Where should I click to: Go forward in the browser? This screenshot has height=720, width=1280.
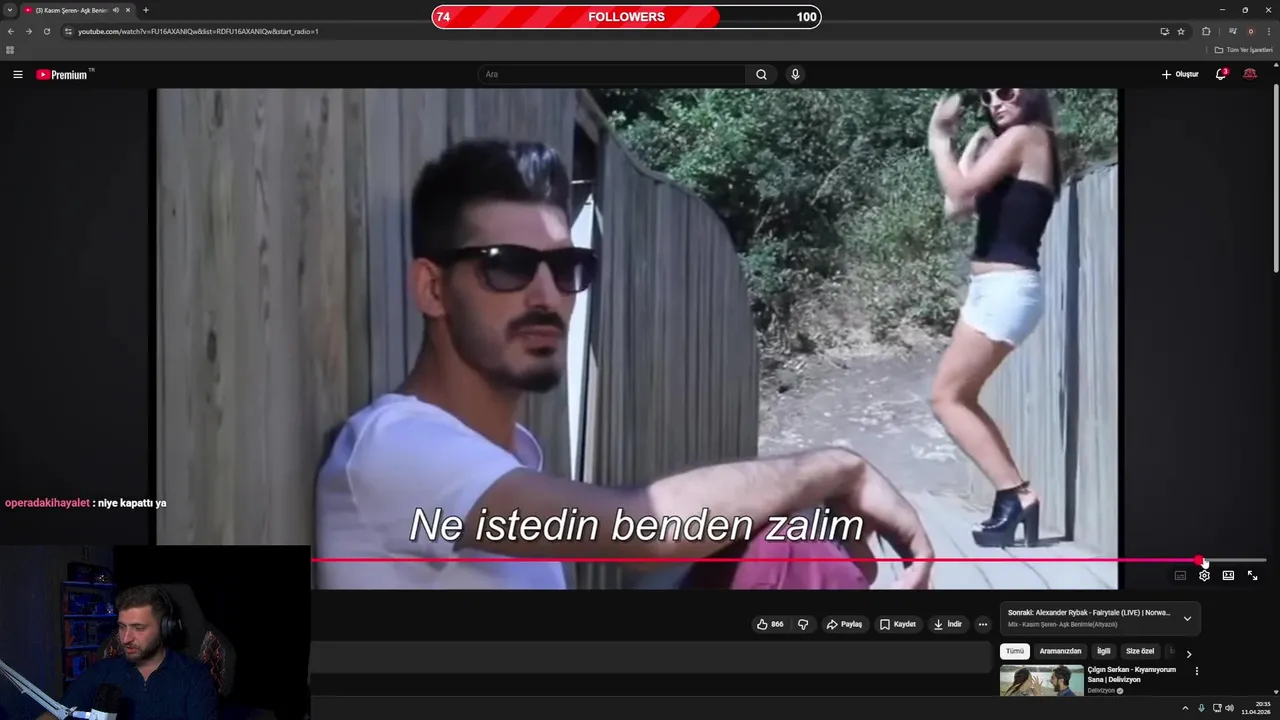click(28, 31)
